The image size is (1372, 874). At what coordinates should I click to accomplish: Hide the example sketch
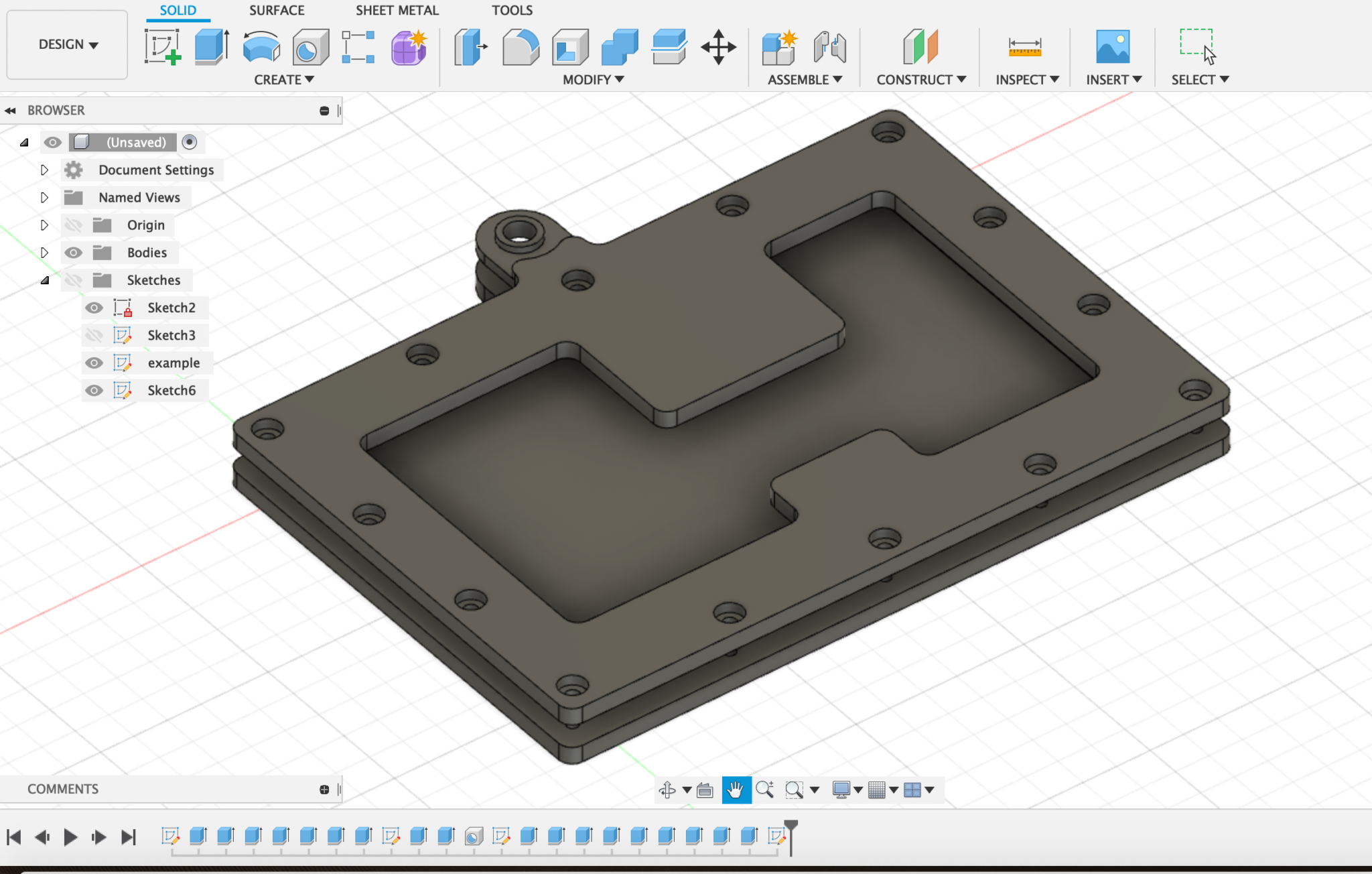pyautogui.click(x=94, y=363)
